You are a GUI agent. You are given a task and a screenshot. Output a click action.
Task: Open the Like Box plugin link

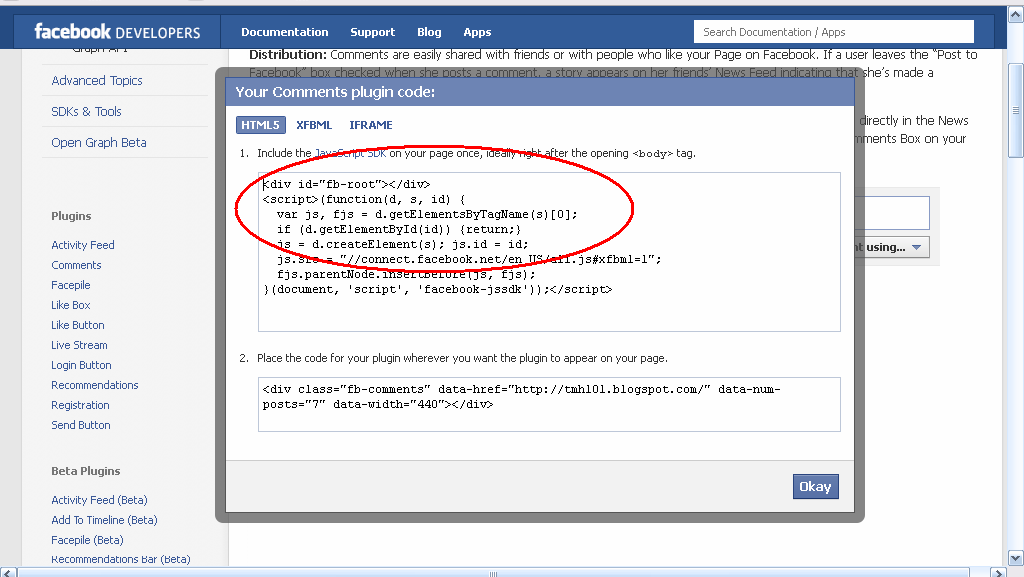(71, 305)
